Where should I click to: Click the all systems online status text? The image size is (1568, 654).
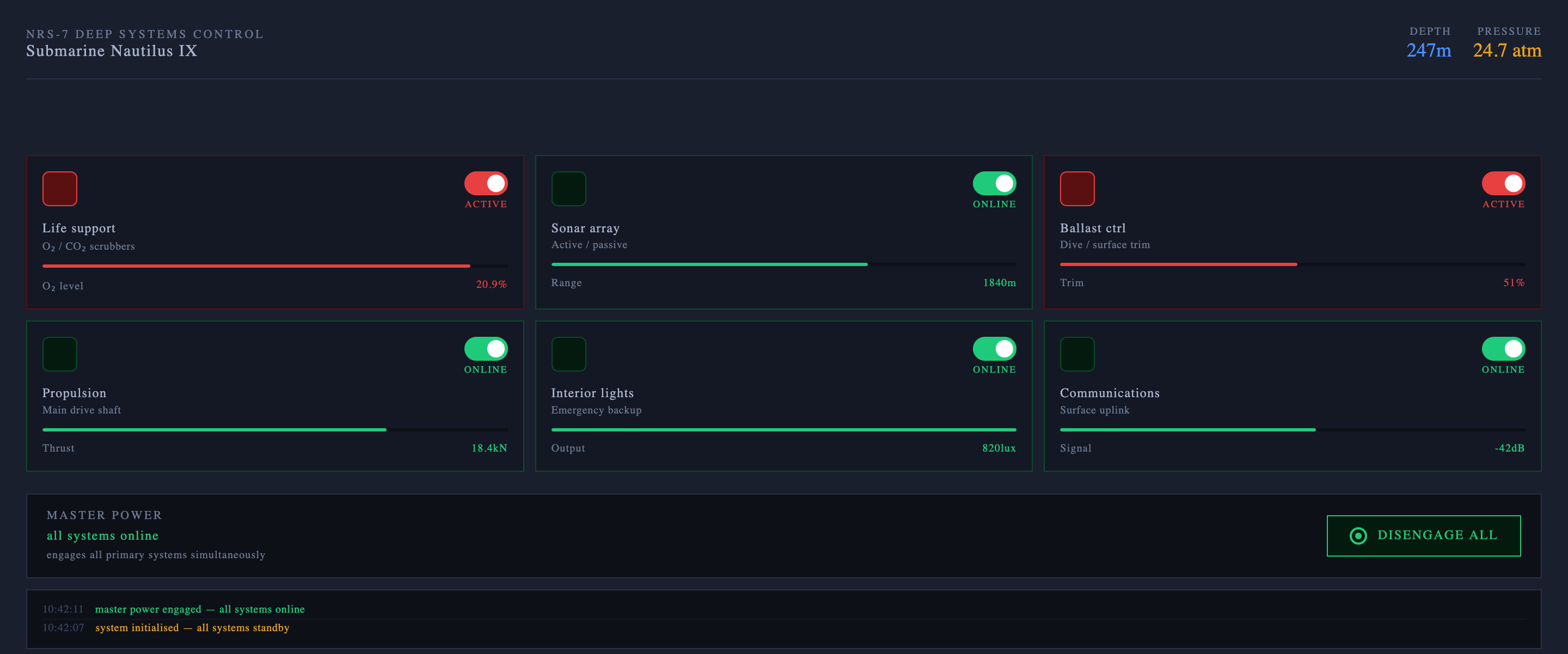(102, 535)
